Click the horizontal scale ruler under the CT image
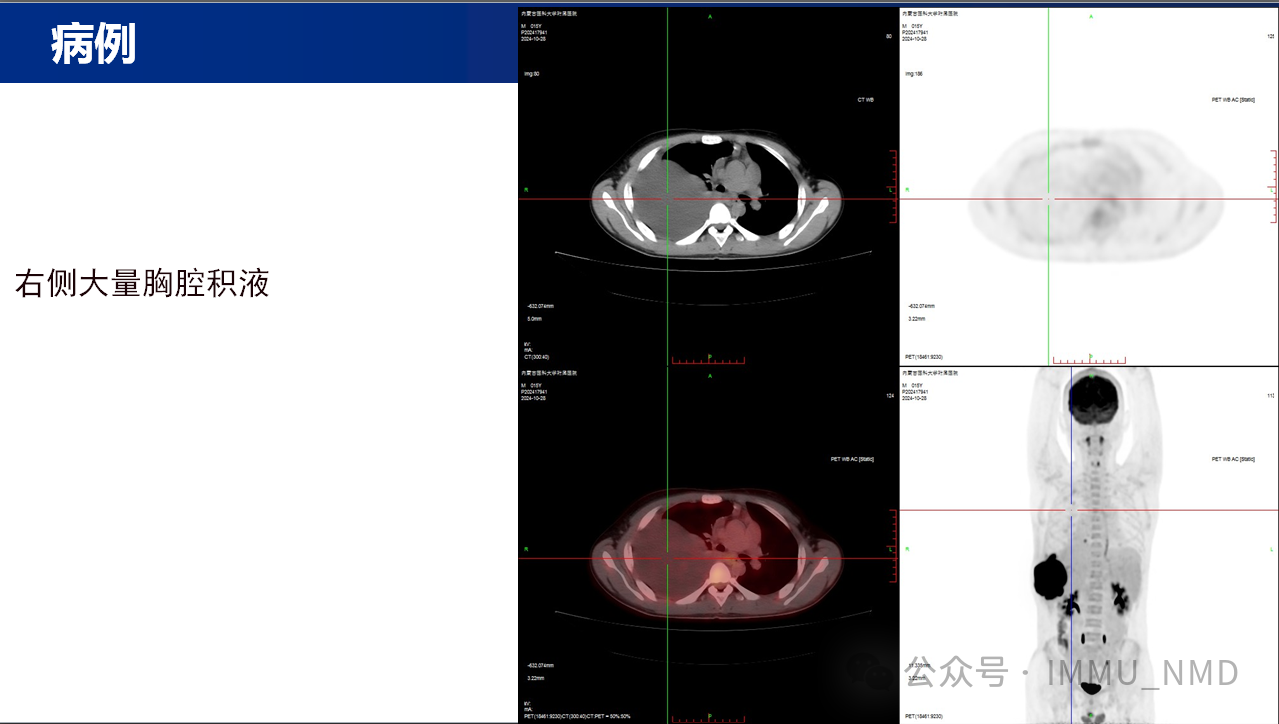 [709, 359]
